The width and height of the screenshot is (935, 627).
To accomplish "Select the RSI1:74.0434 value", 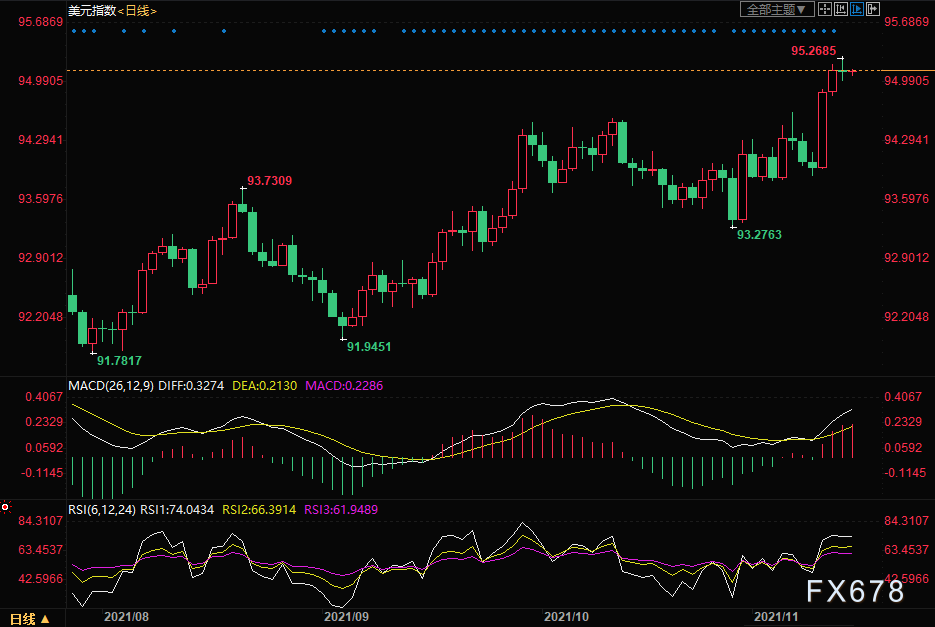I will pyautogui.click(x=177, y=509).
